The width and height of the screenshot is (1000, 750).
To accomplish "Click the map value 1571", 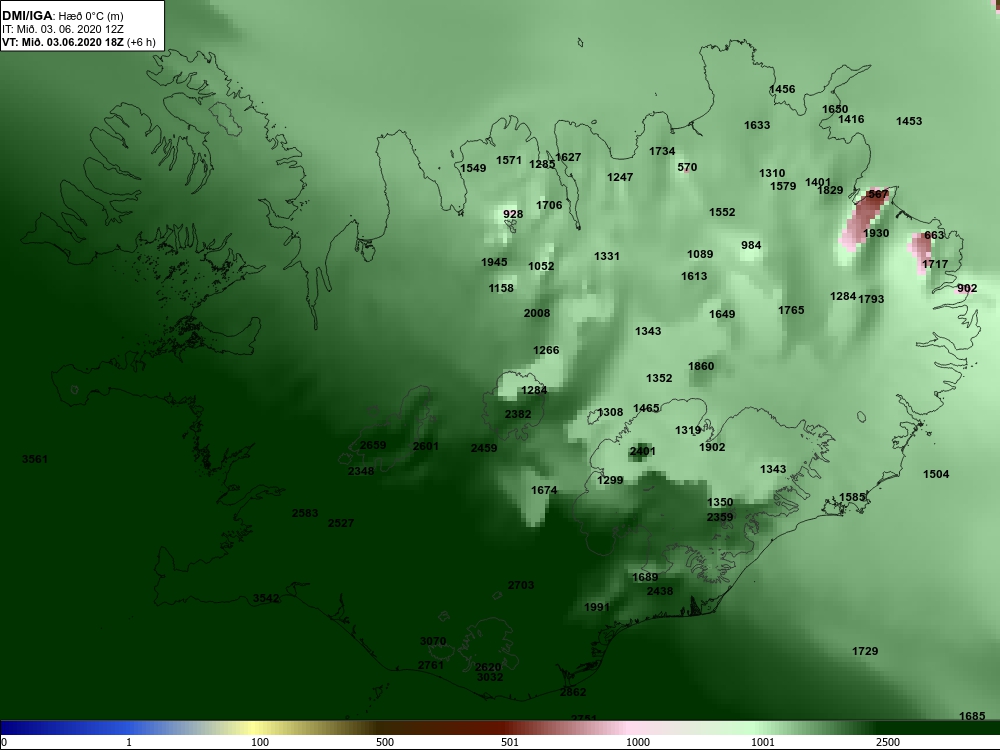I will coord(509,161).
